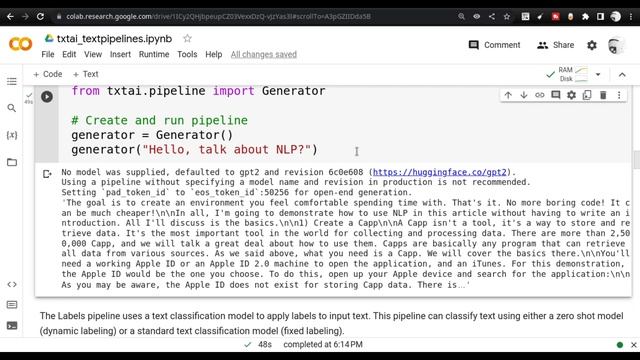This screenshot has height=360, width=640.
Task: Open Colab notebook settings gear
Action: click(592, 45)
